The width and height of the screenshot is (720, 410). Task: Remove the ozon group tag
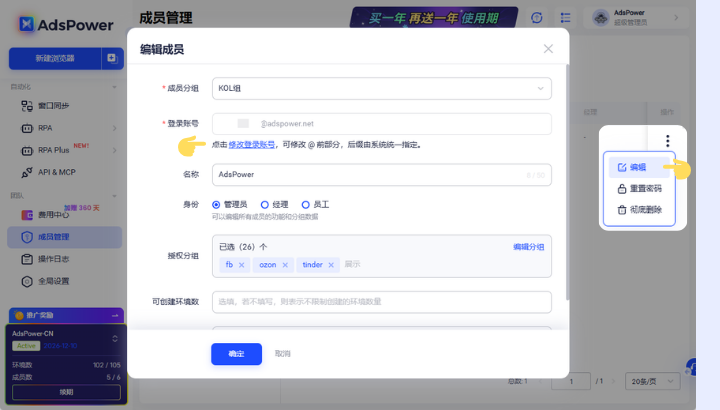tap(285, 265)
